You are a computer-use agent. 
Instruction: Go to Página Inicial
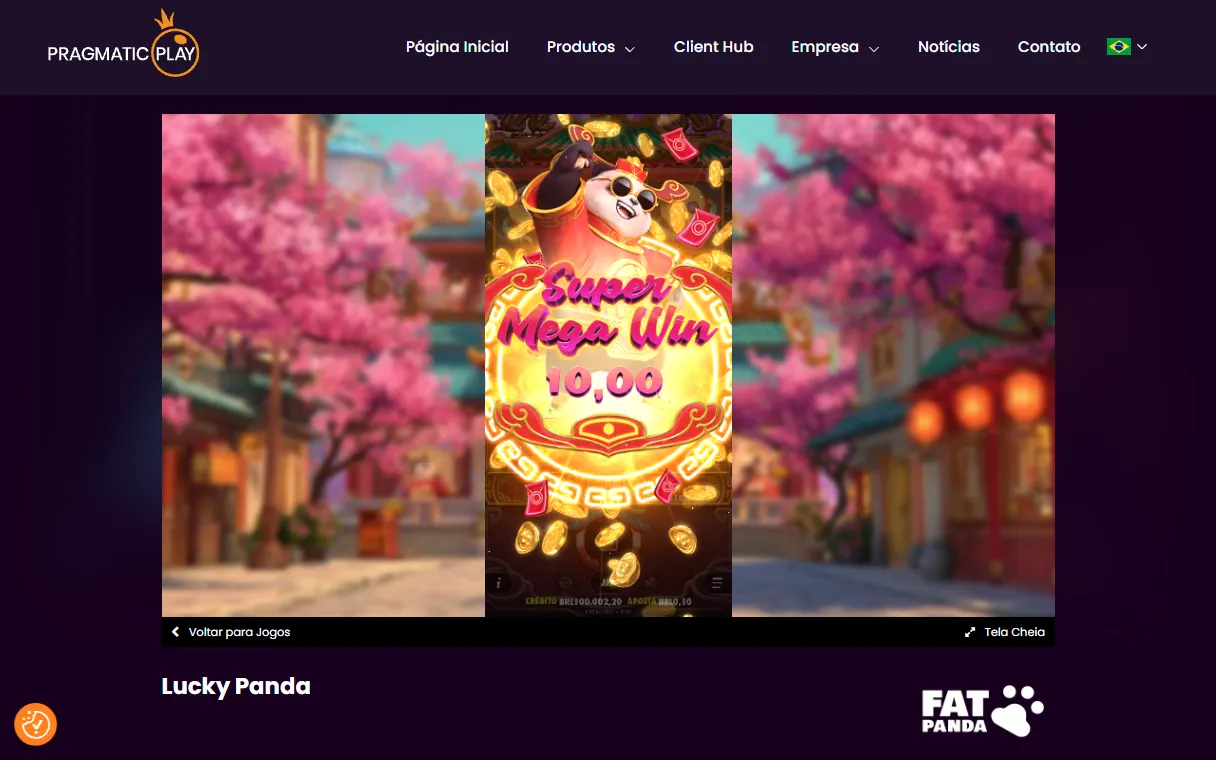(457, 47)
